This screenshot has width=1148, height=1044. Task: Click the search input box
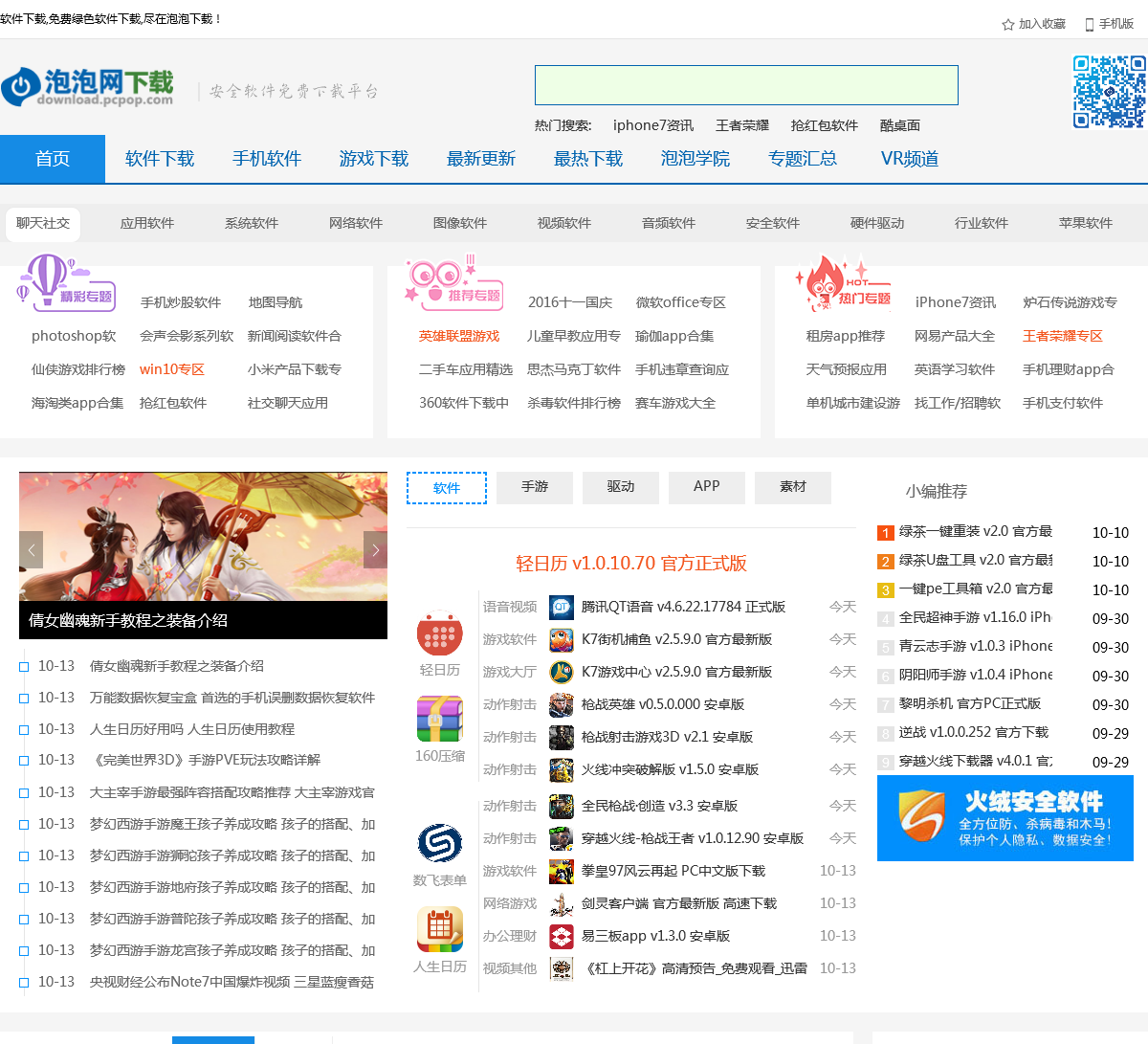coord(746,85)
